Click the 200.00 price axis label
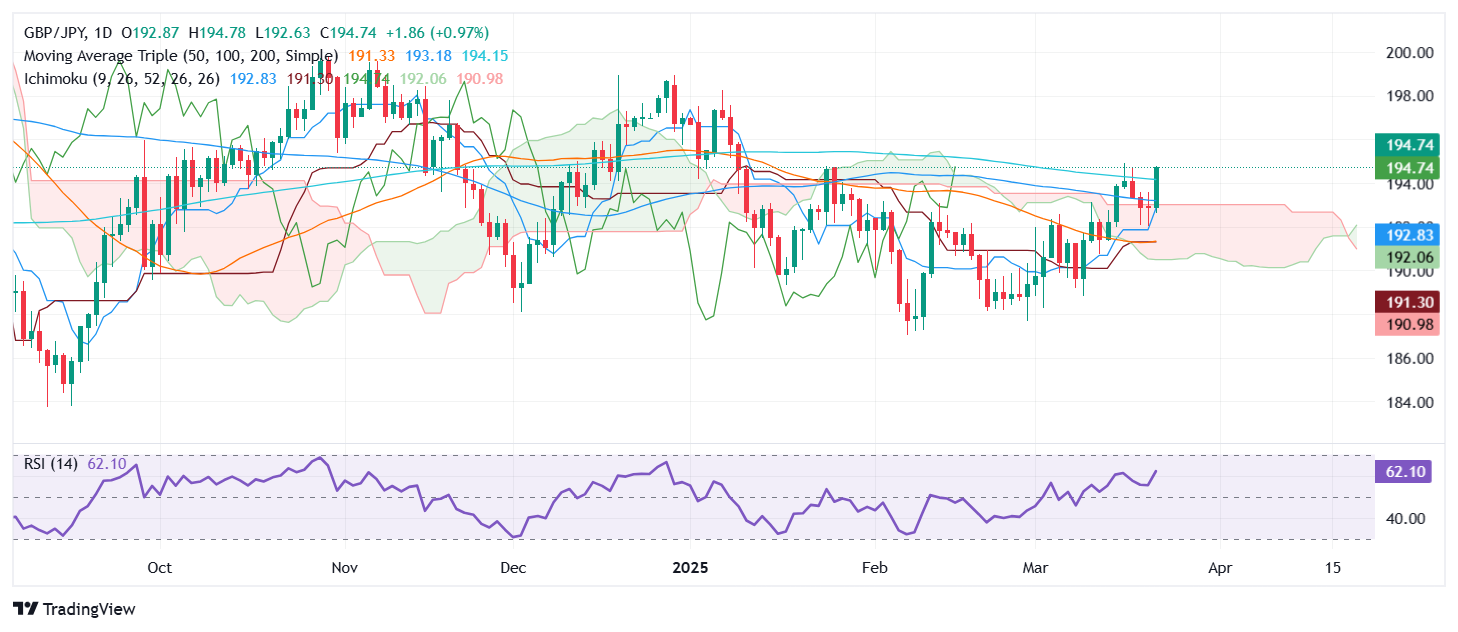Screen dimensions: 1458x632 [x=1408, y=52]
